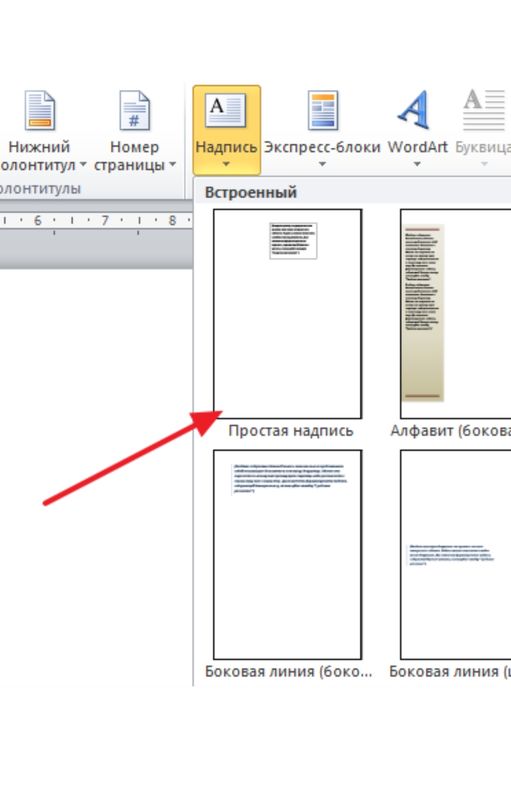Image resolution: width=511 pixels, height=800 pixels.
Task: Open the Номер страницы dropdown arrow
Action: [172, 165]
